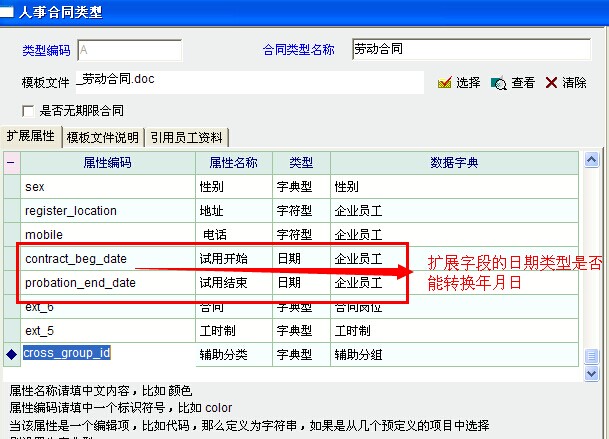Open the 引用员工资料 tab
This screenshot has height=439, width=609.
pyautogui.click(x=188, y=137)
